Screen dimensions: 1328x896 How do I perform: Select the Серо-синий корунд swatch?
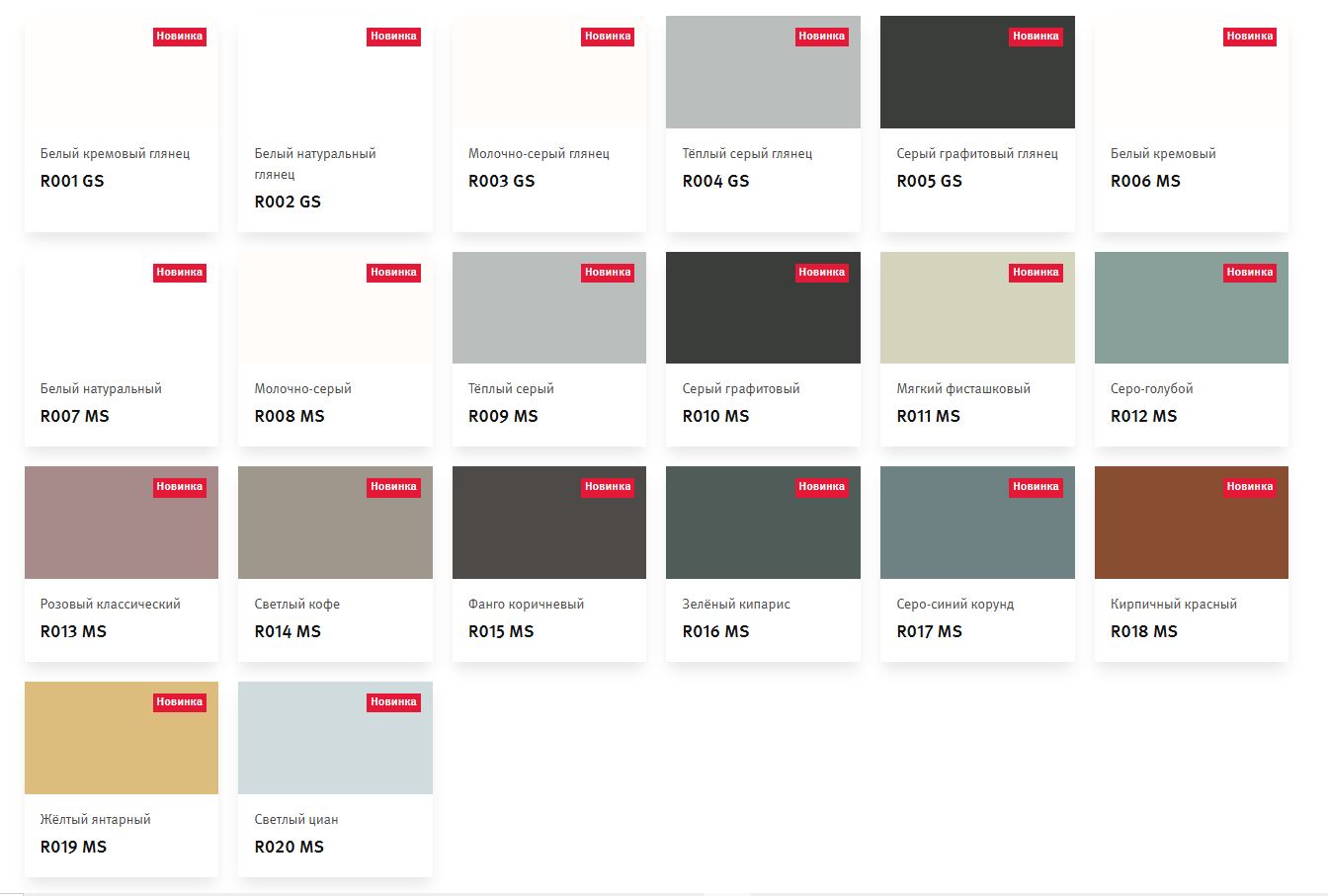976,523
